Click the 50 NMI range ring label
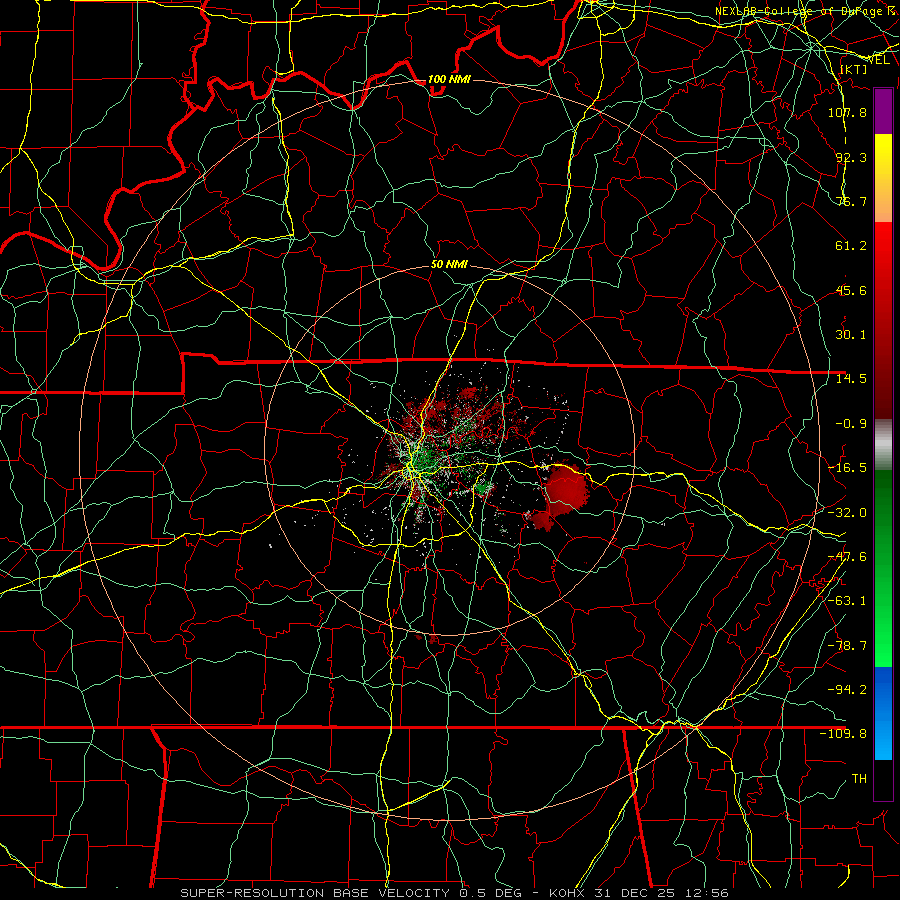Viewport: 900px width, 900px height. [449, 264]
